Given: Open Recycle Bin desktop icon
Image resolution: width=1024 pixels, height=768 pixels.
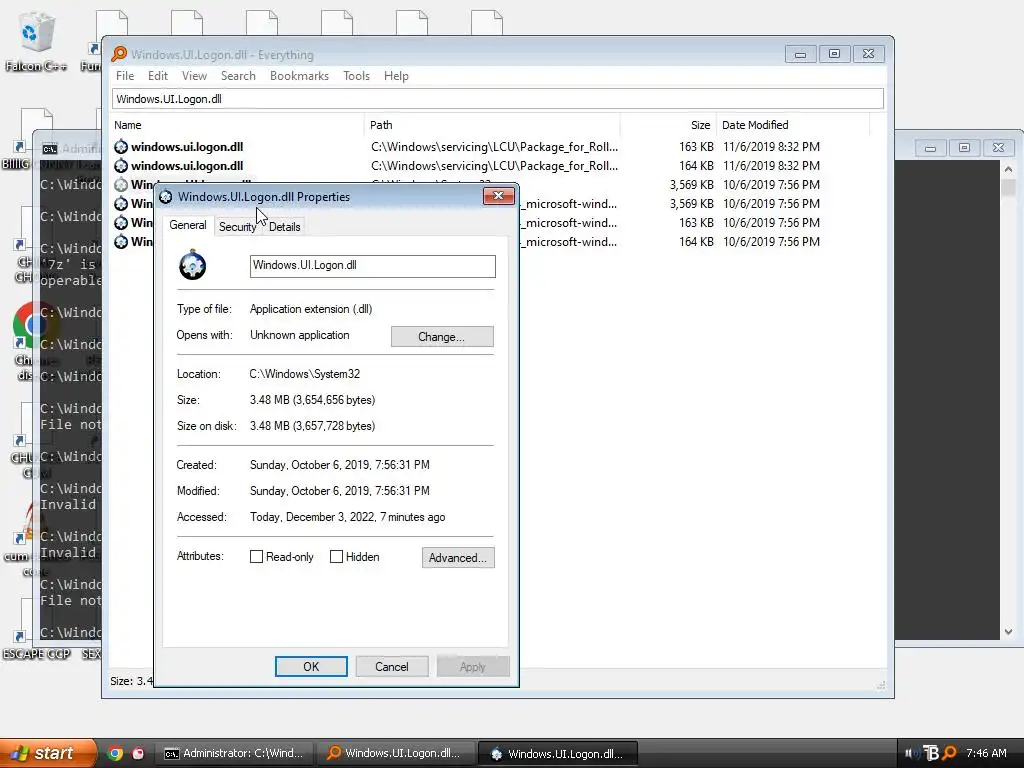Looking at the screenshot, I should [x=36, y=33].
